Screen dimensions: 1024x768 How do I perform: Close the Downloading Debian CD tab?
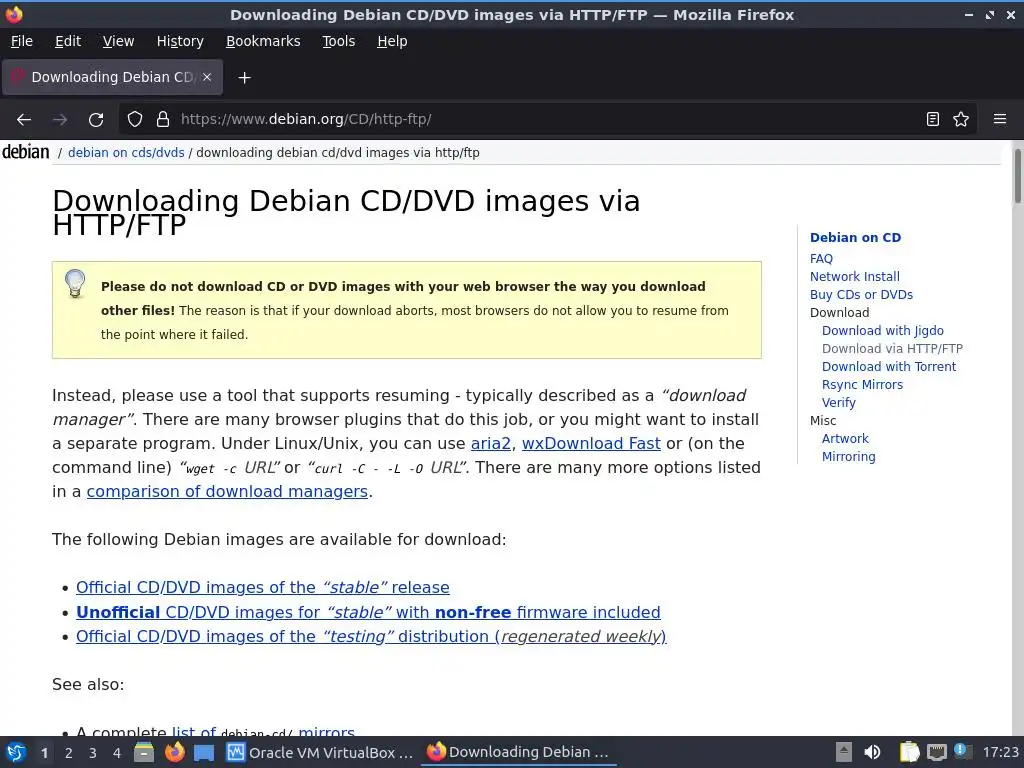[206, 77]
